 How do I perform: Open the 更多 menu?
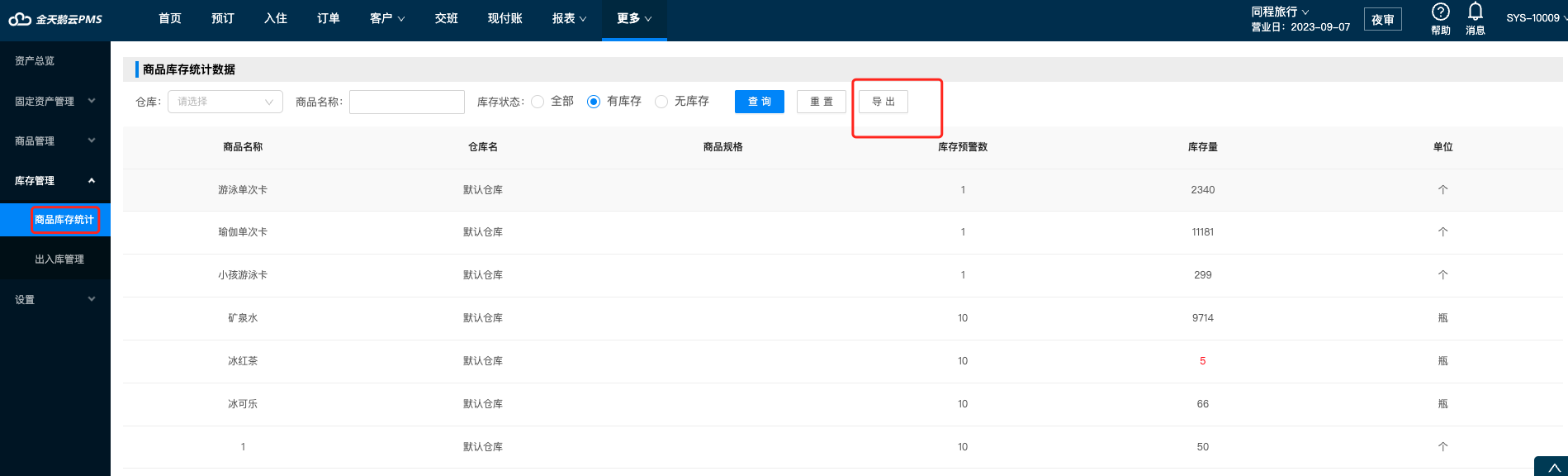pos(634,18)
